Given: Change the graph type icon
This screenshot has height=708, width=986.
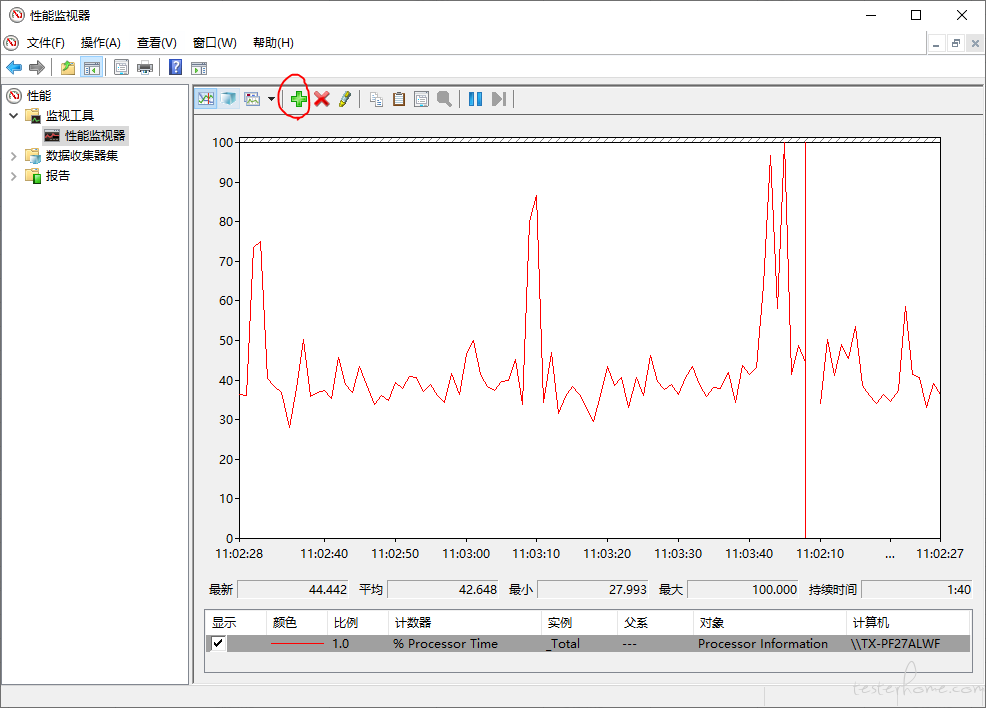Looking at the screenshot, I should (252, 99).
